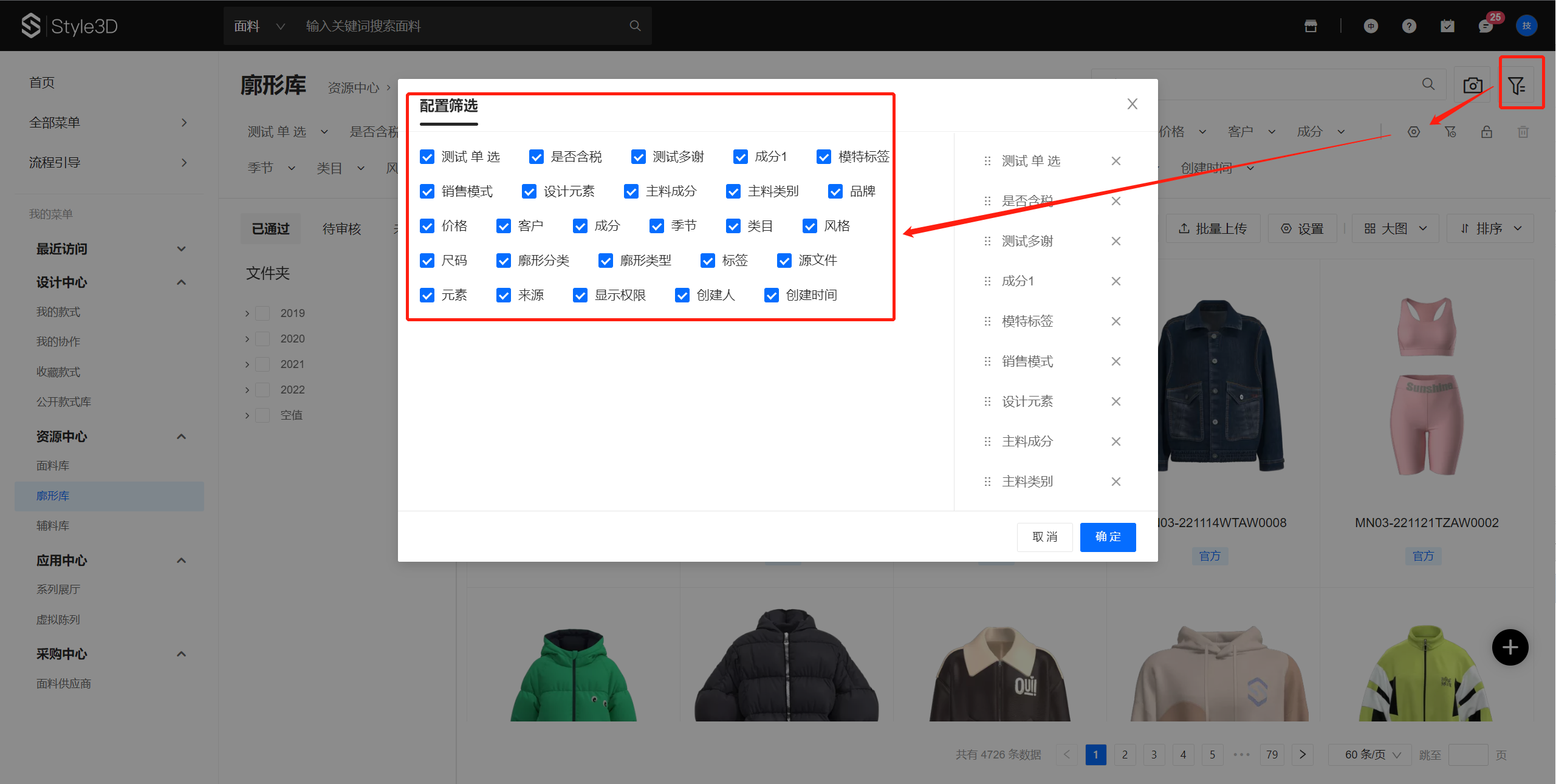Click the 批量上传 button

click(1213, 228)
